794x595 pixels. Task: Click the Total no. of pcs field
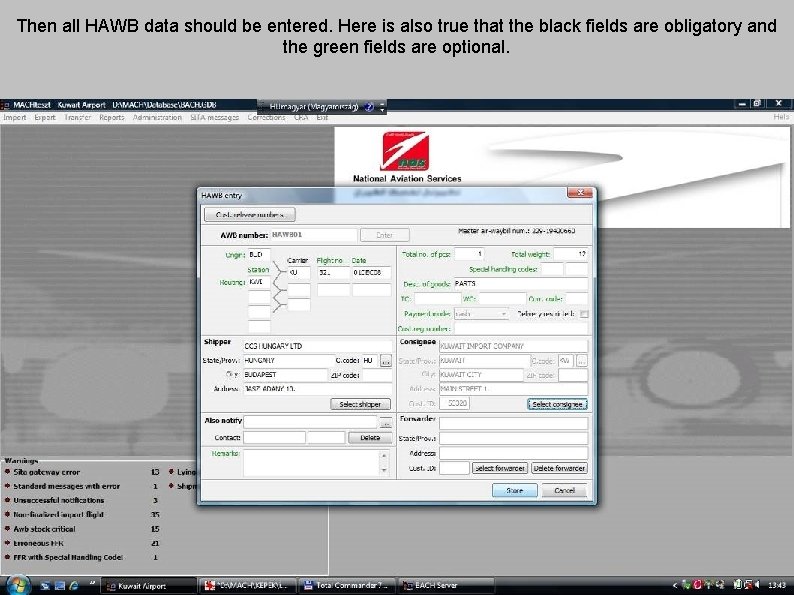tap(469, 254)
